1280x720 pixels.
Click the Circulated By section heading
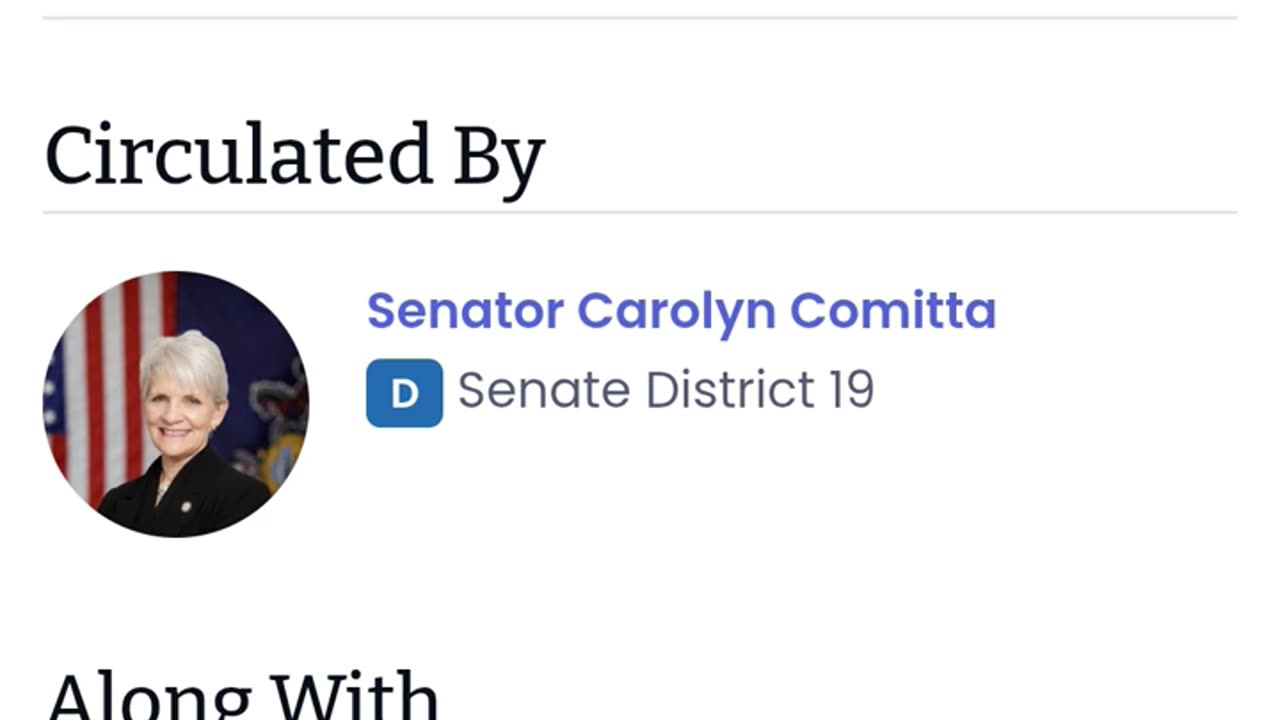pyautogui.click(x=294, y=157)
